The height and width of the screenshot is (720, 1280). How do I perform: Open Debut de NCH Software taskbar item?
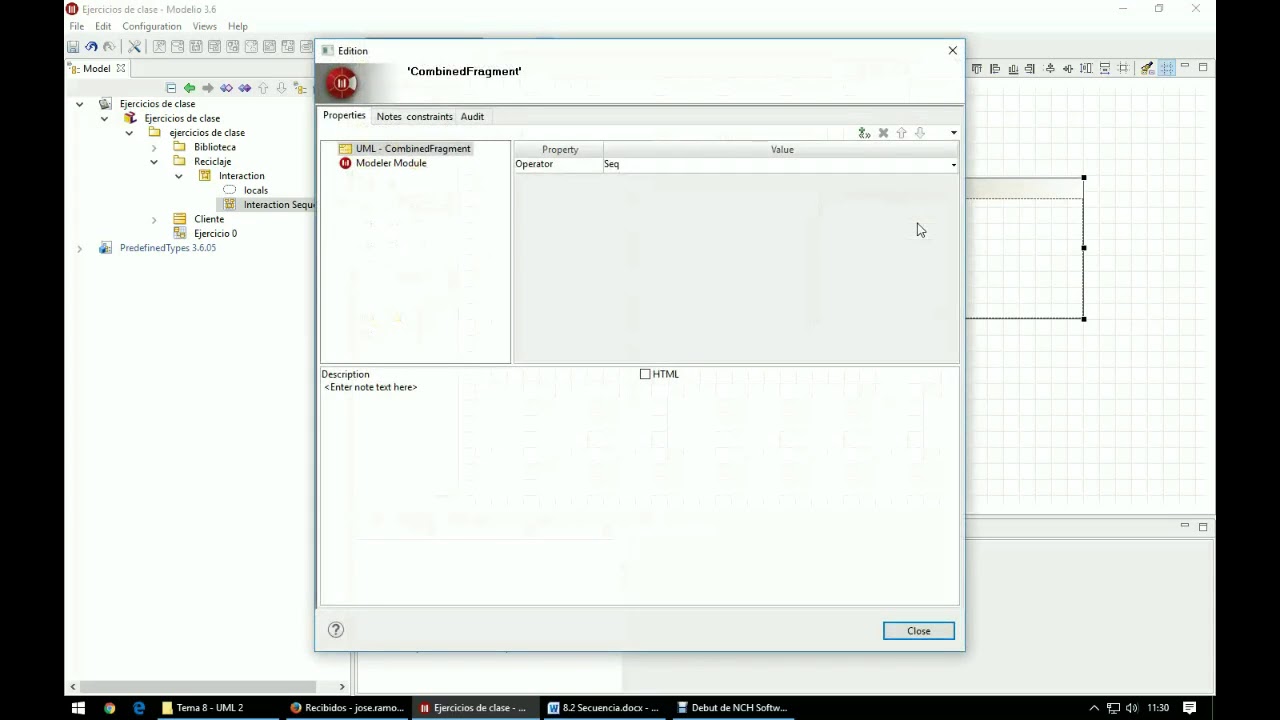tap(732, 708)
